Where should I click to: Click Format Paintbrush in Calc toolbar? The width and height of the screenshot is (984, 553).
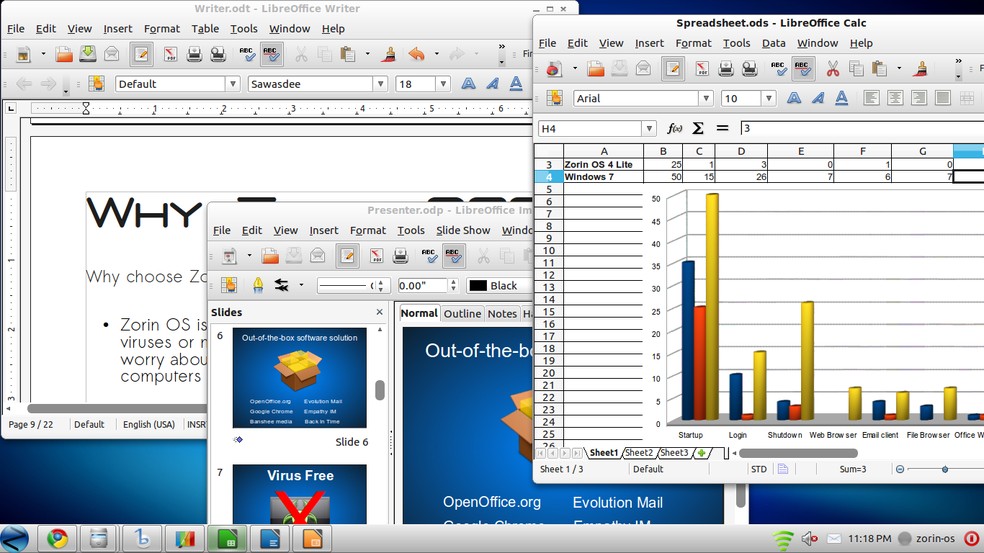917,69
